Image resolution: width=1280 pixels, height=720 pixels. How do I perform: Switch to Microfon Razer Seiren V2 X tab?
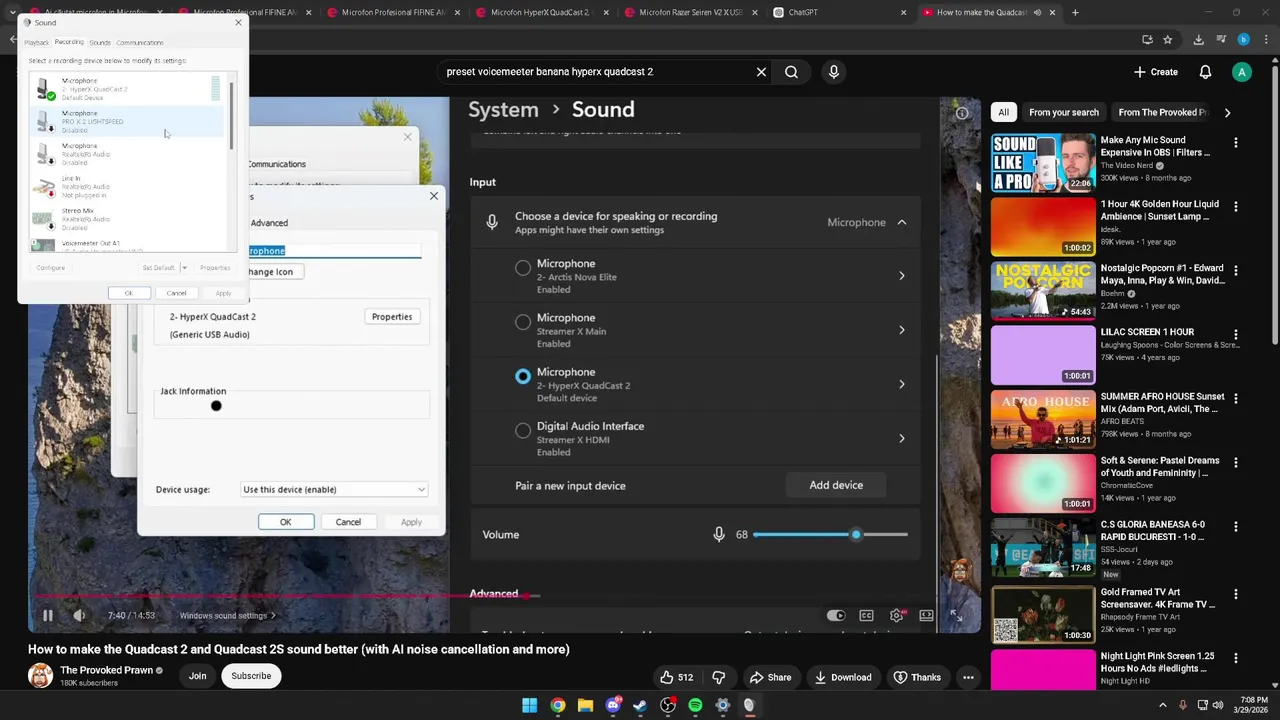690,13
